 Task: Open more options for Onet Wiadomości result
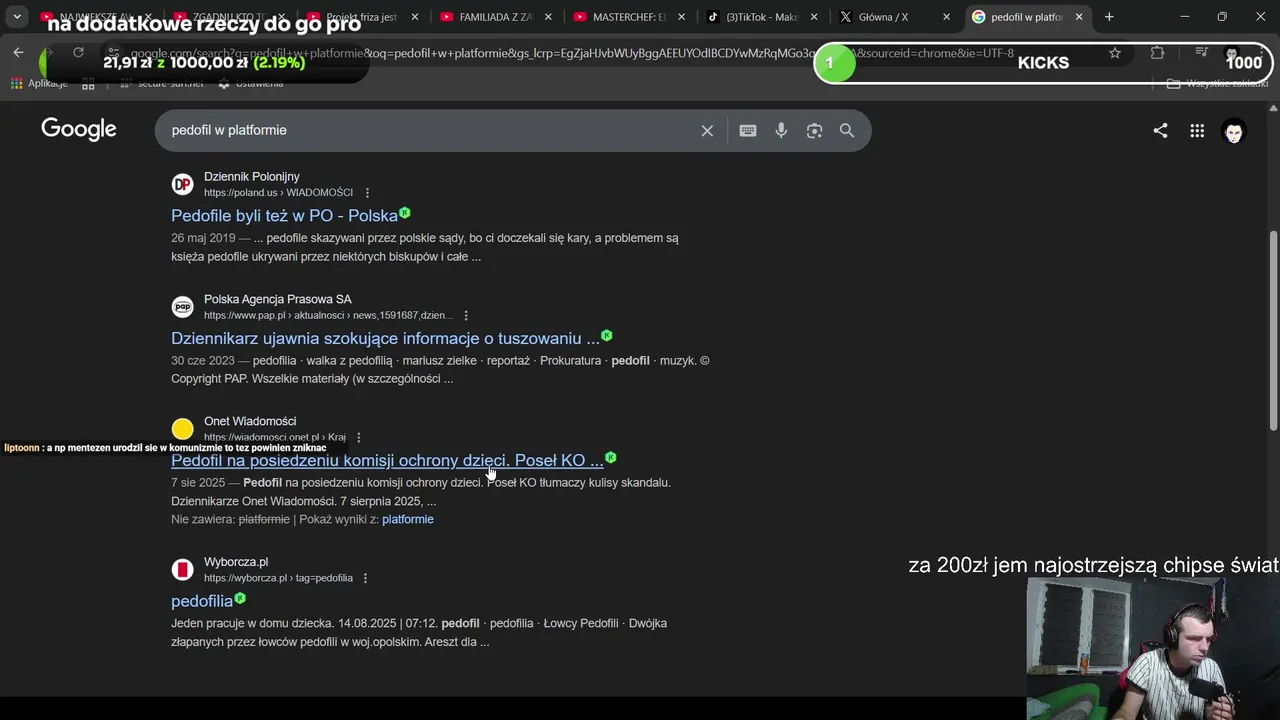click(358, 438)
